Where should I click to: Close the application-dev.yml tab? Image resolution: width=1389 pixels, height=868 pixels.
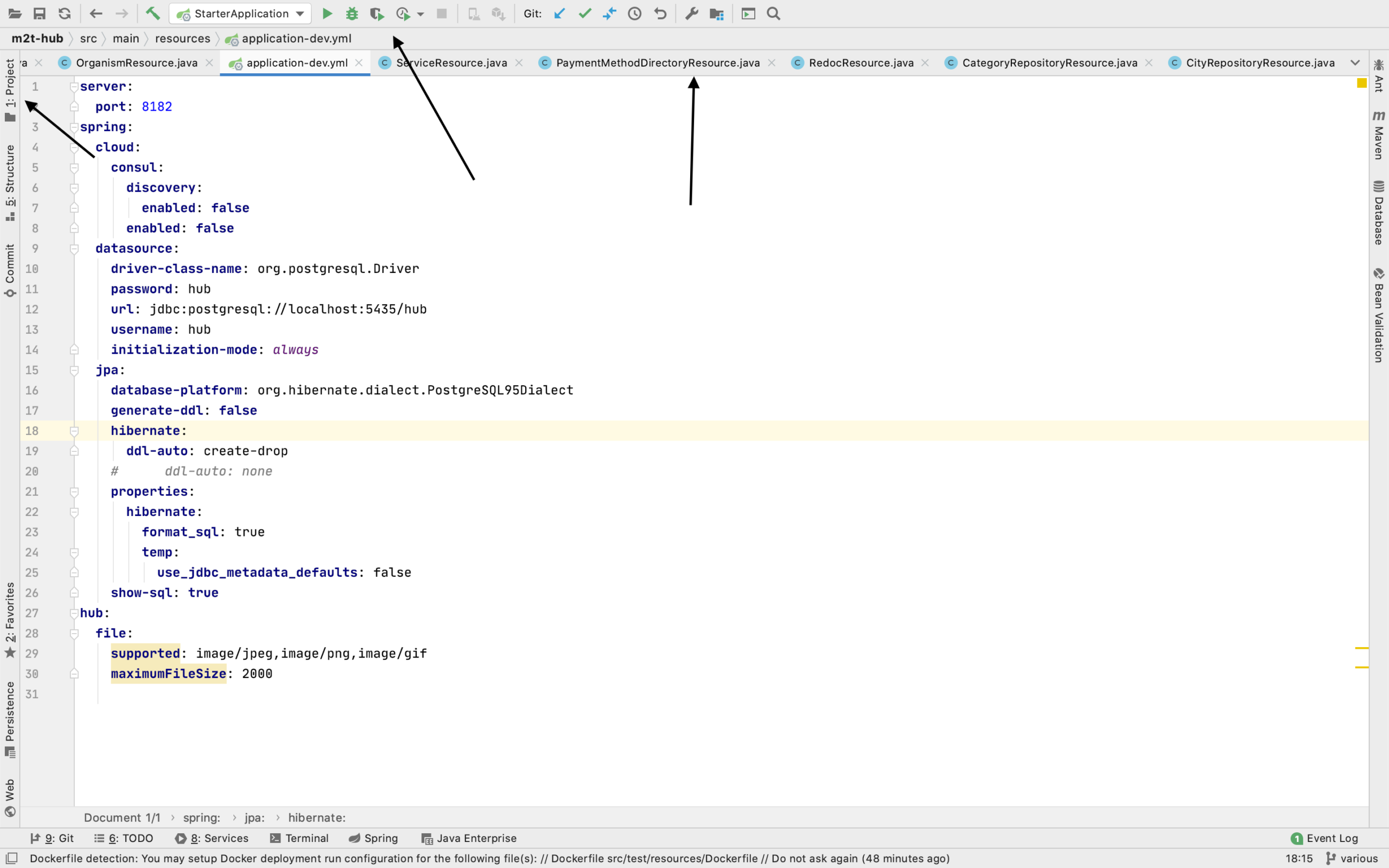click(x=359, y=62)
